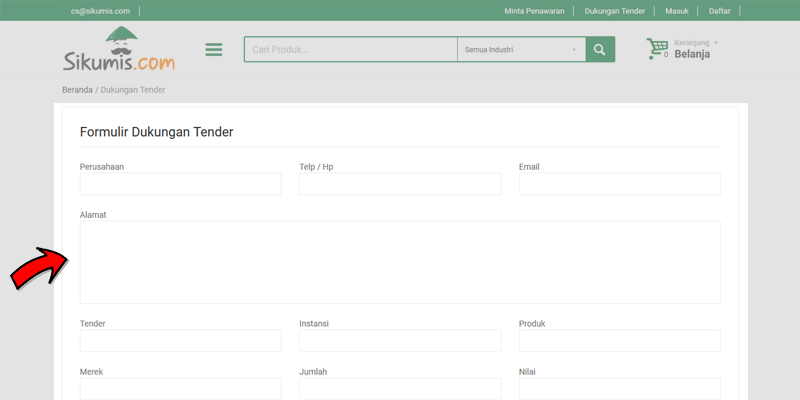Click Masuk to log in

coord(677,11)
